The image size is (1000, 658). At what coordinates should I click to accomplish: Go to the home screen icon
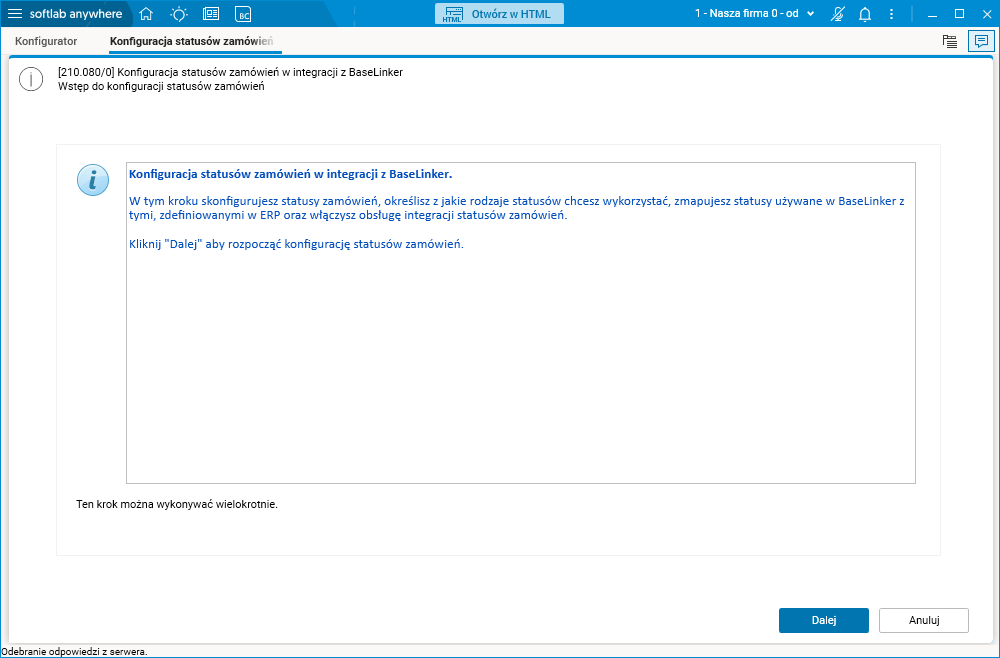(x=146, y=13)
